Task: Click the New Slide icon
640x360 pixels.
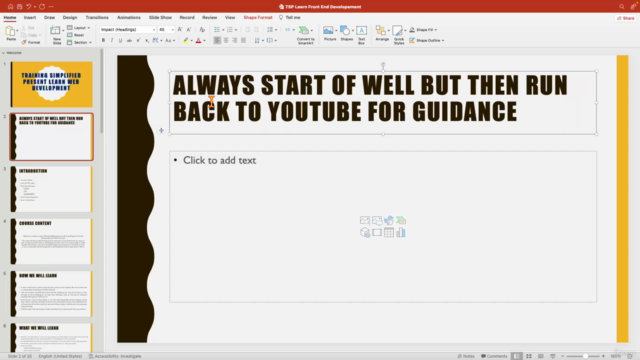Action: (56, 35)
